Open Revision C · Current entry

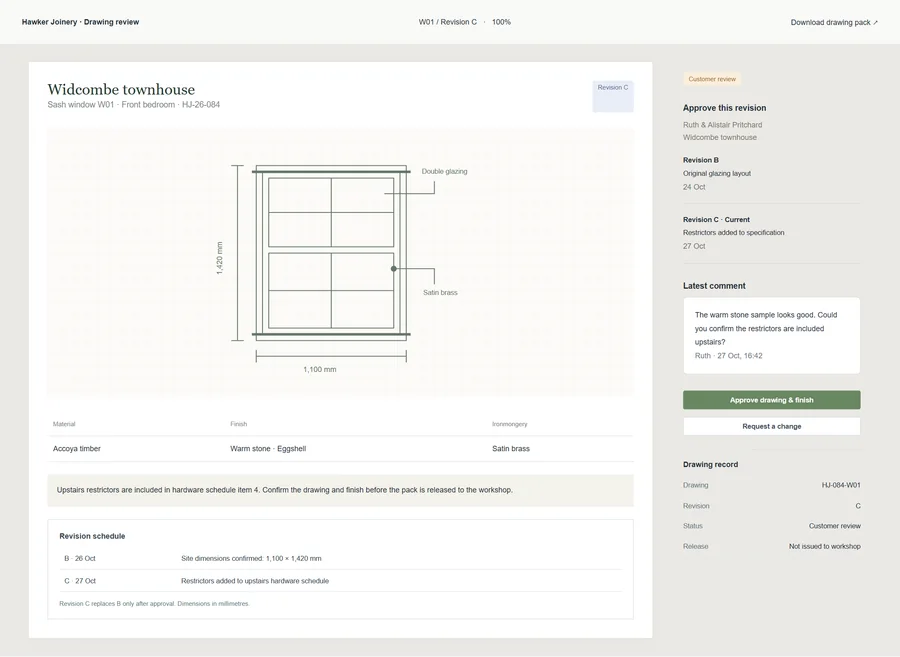coord(771,232)
